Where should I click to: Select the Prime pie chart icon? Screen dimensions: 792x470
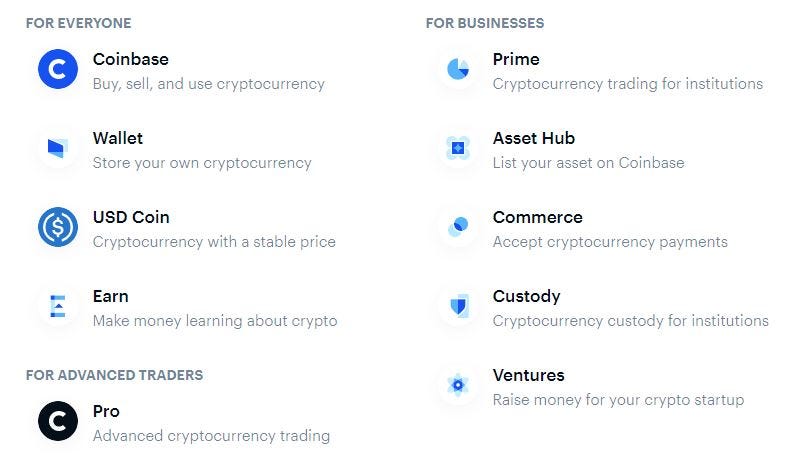pos(458,69)
